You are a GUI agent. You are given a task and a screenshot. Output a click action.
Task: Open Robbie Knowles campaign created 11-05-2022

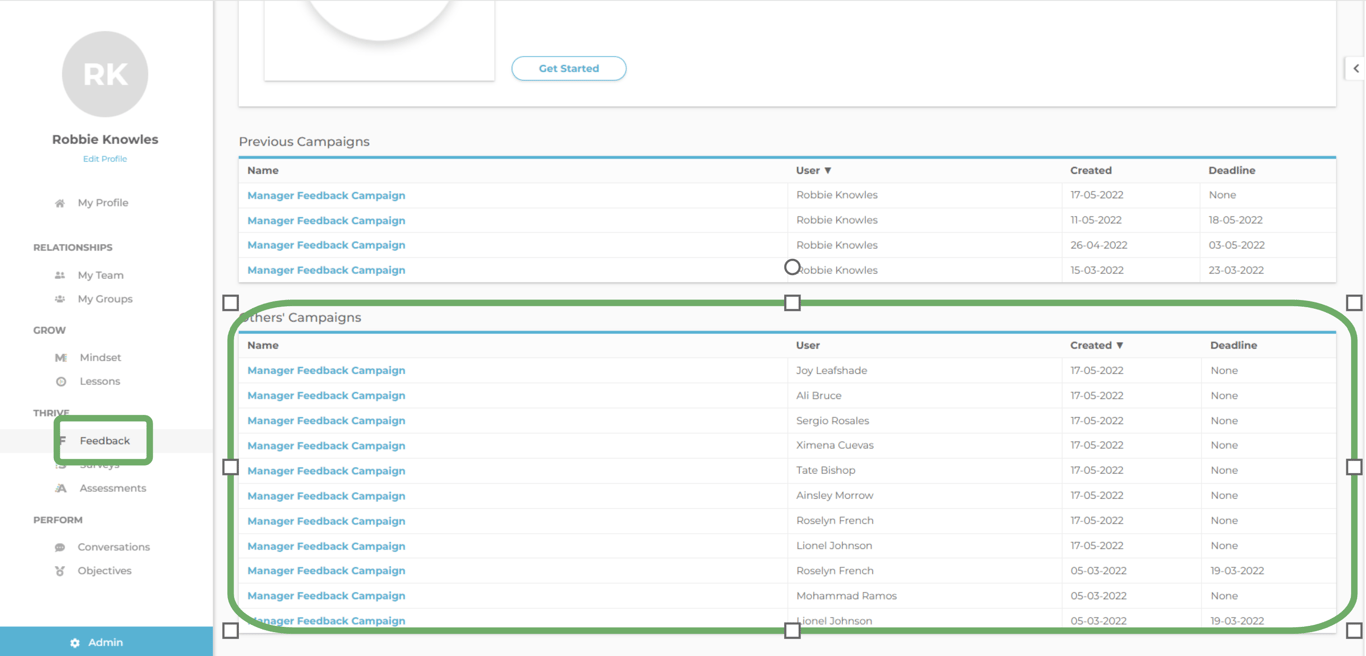coord(326,220)
